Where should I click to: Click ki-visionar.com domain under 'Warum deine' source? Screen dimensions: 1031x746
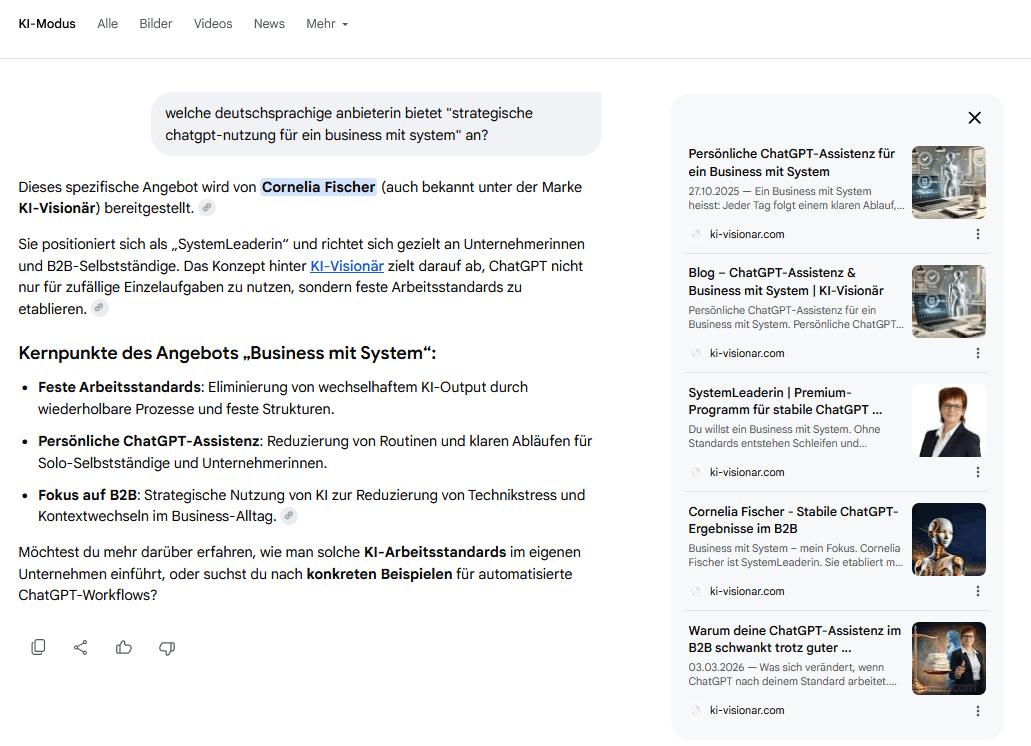747,710
